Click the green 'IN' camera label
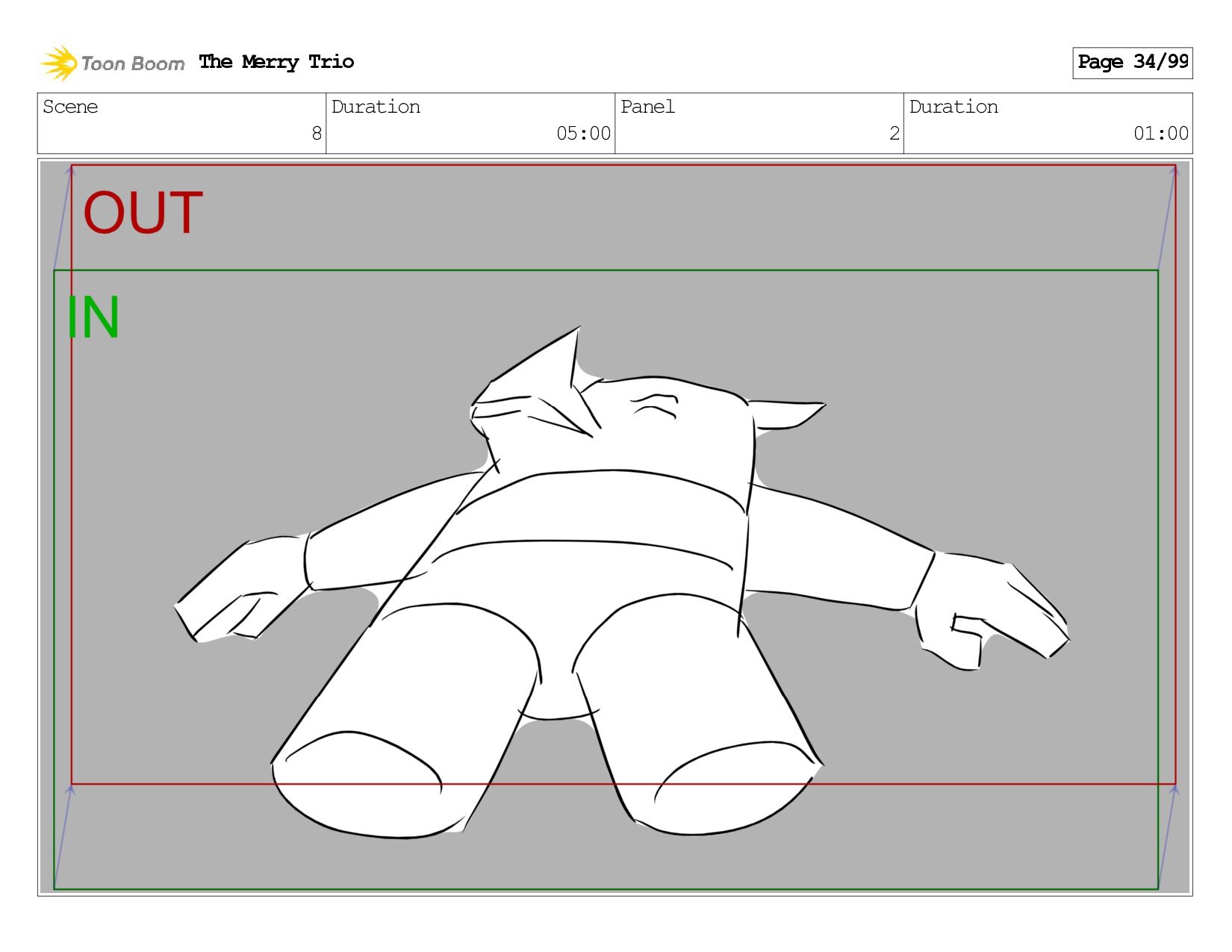Viewport: 1232px width, 952px height. [93, 317]
